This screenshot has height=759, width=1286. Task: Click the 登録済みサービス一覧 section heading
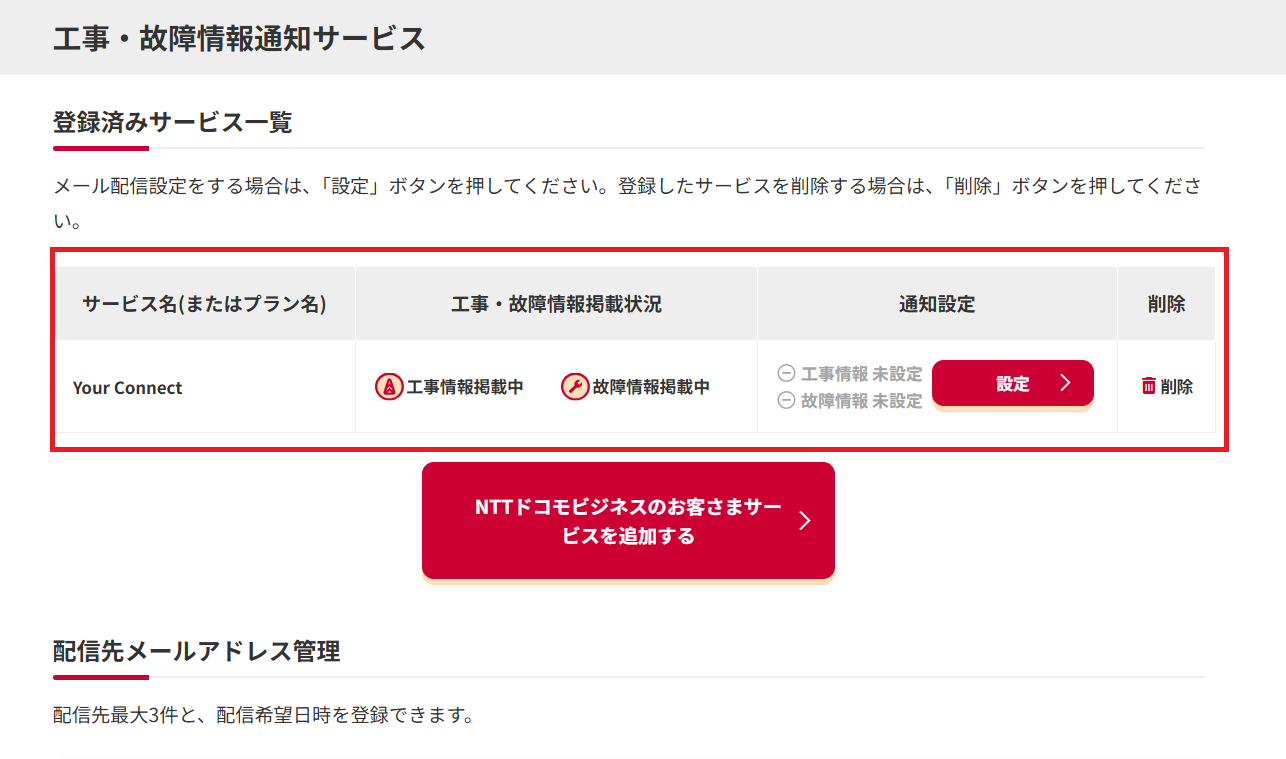point(172,123)
